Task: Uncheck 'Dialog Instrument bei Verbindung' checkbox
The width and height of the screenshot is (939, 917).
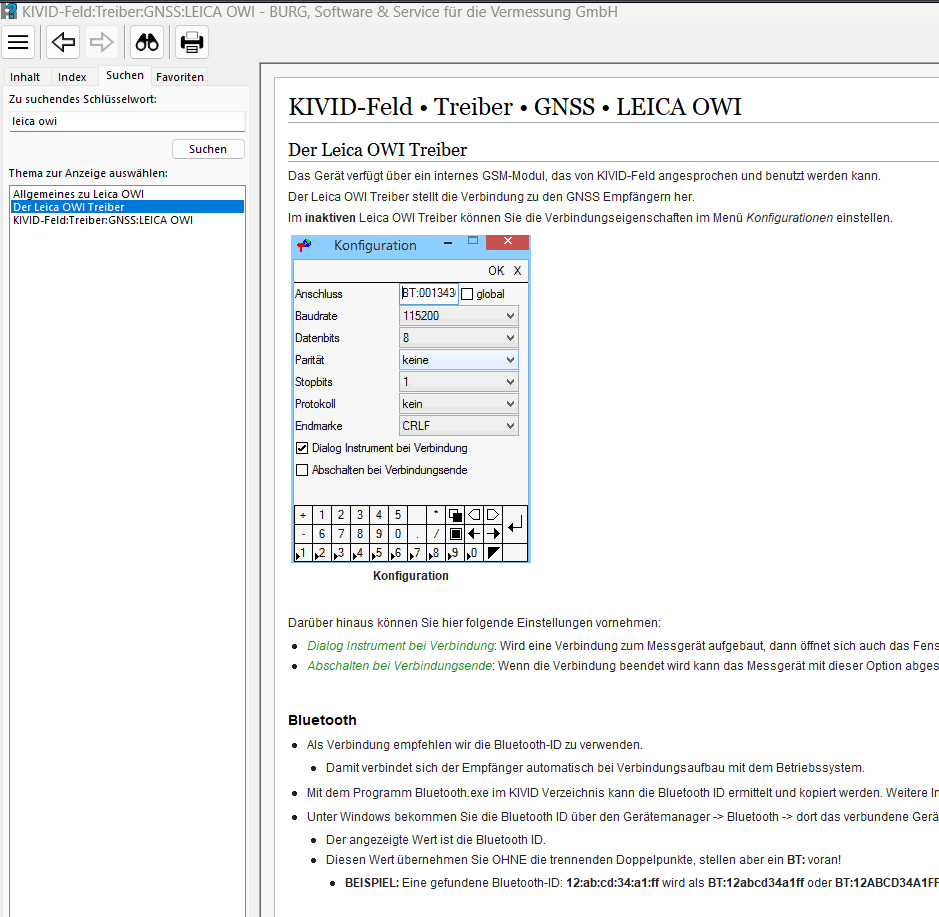Action: 302,448
